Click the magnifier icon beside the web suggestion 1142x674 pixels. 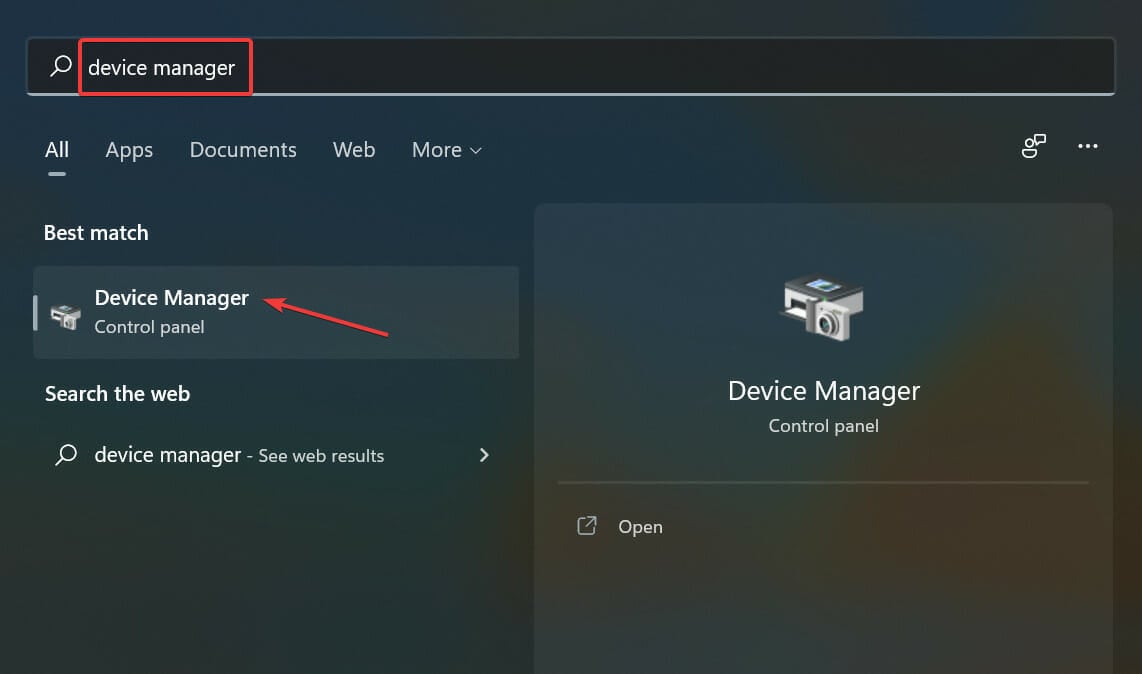pos(65,455)
